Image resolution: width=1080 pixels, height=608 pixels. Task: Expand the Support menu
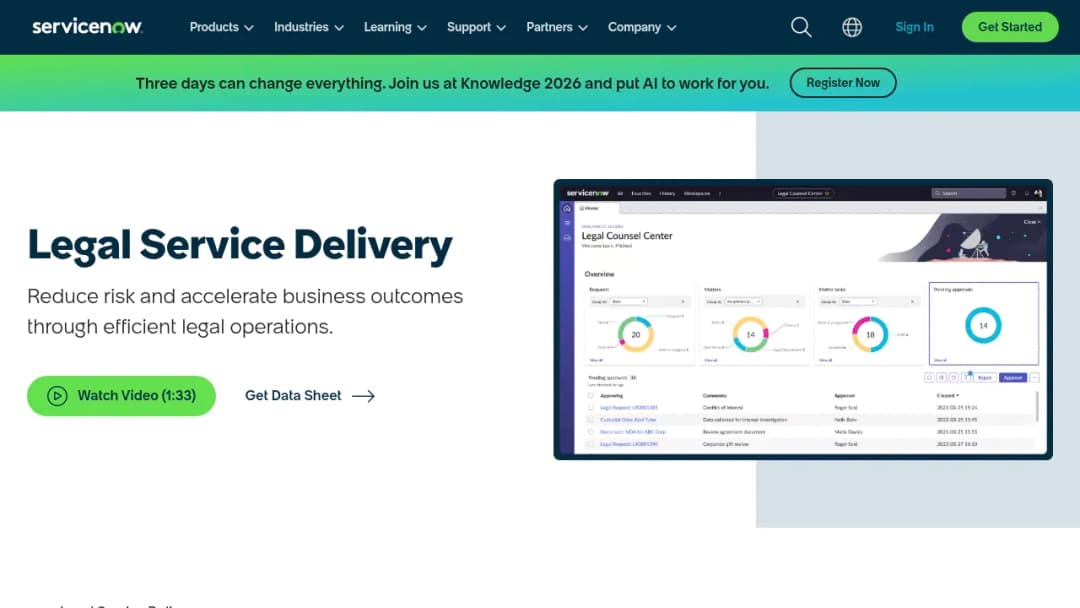point(476,27)
